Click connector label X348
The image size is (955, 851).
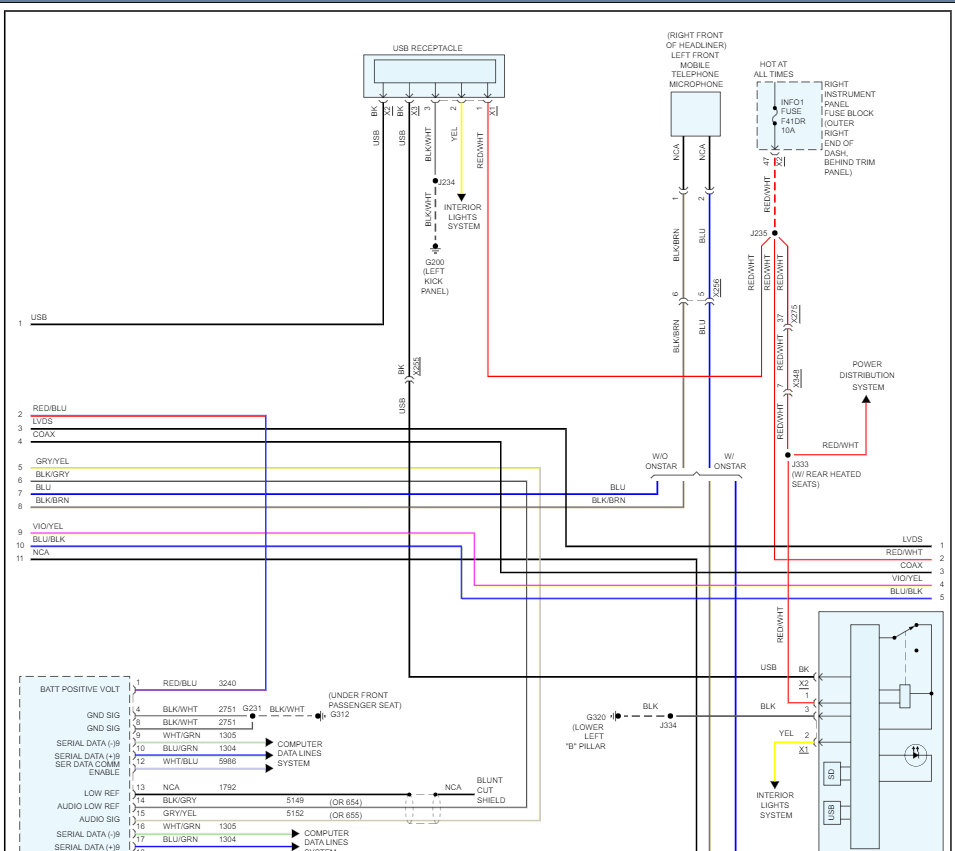coord(797,378)
